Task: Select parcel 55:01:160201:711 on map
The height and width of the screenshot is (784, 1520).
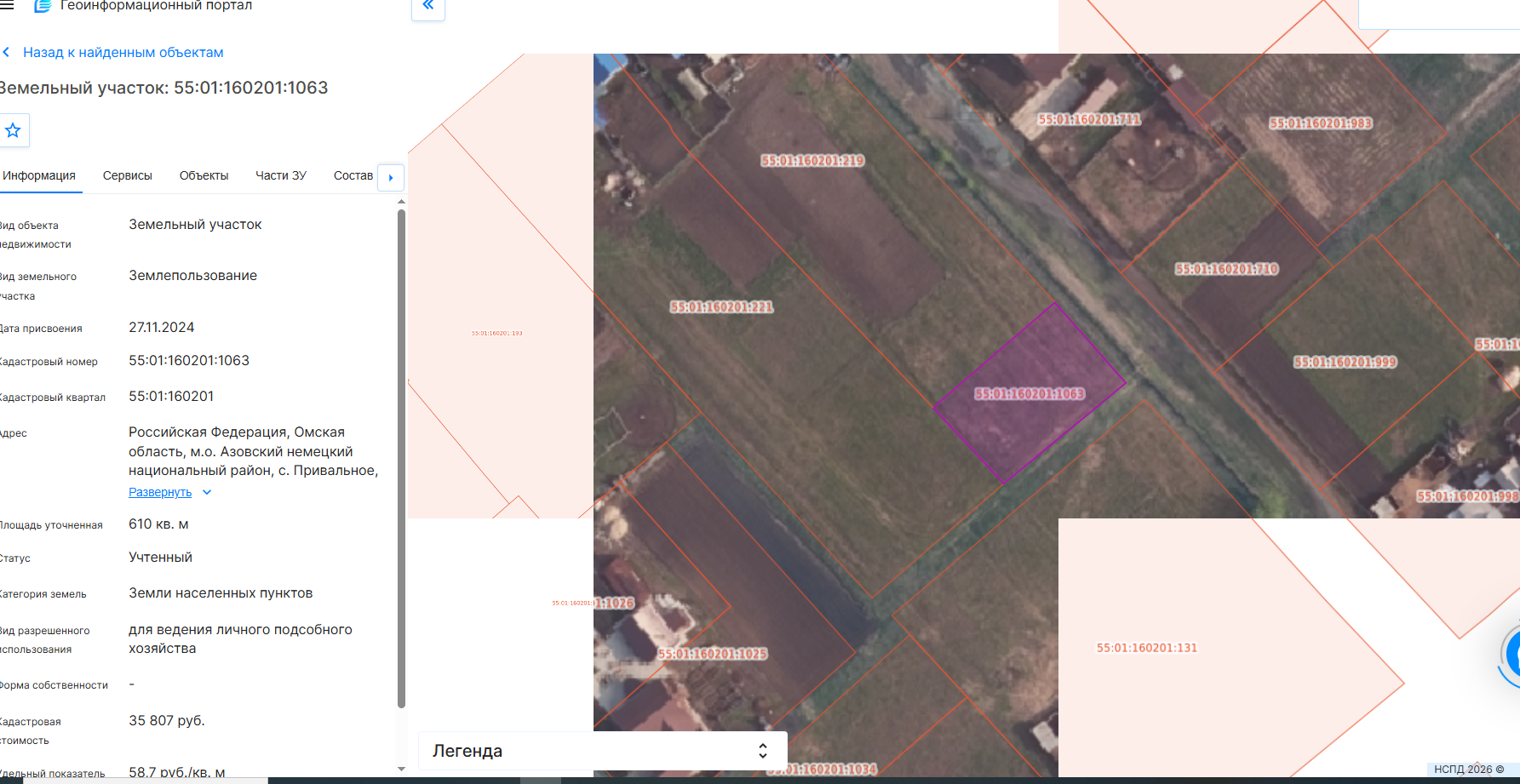Action: pos(1089,119)
